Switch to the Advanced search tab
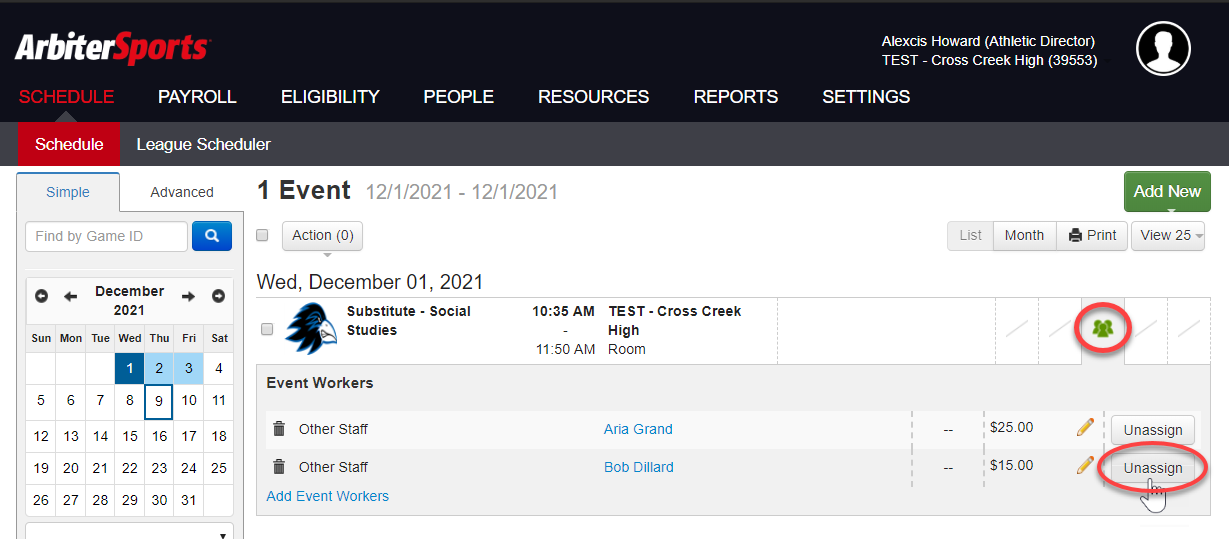The height and width of the screenshot is (539, 1229). pos(182,192)
